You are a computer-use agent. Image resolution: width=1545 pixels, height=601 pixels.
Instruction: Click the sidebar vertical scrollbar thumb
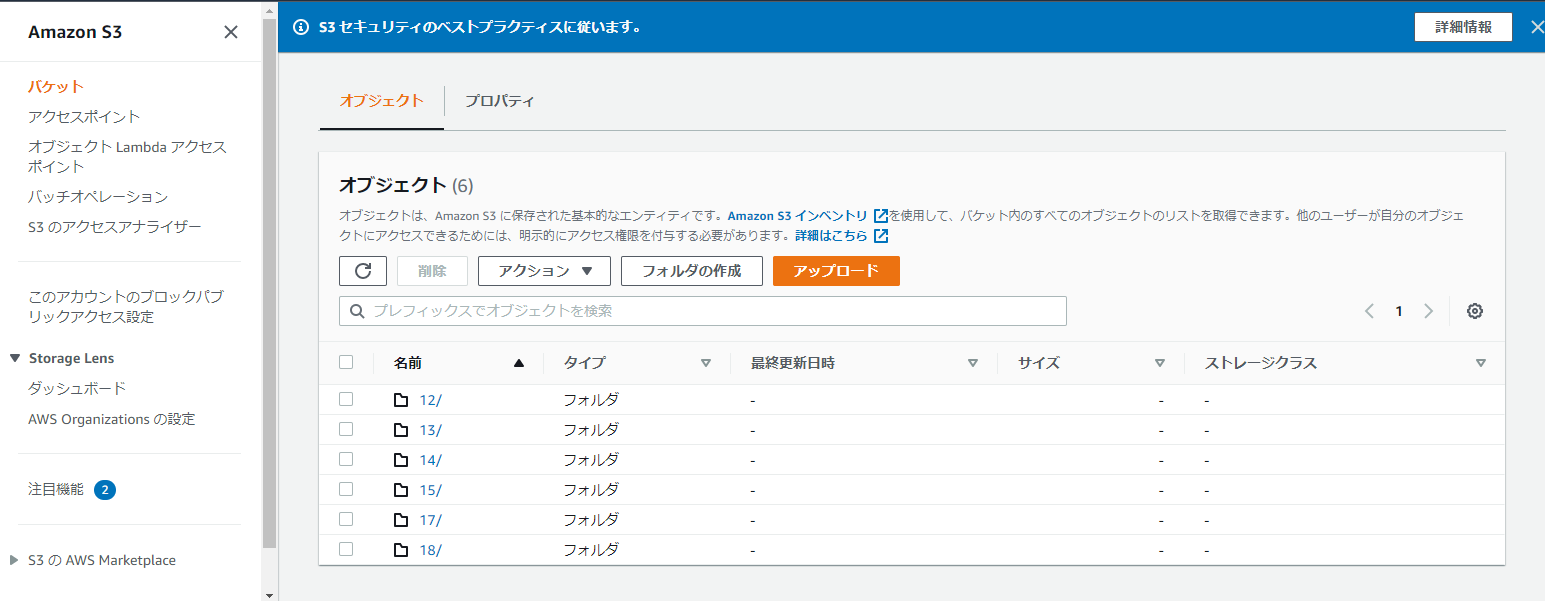(269, 282)
